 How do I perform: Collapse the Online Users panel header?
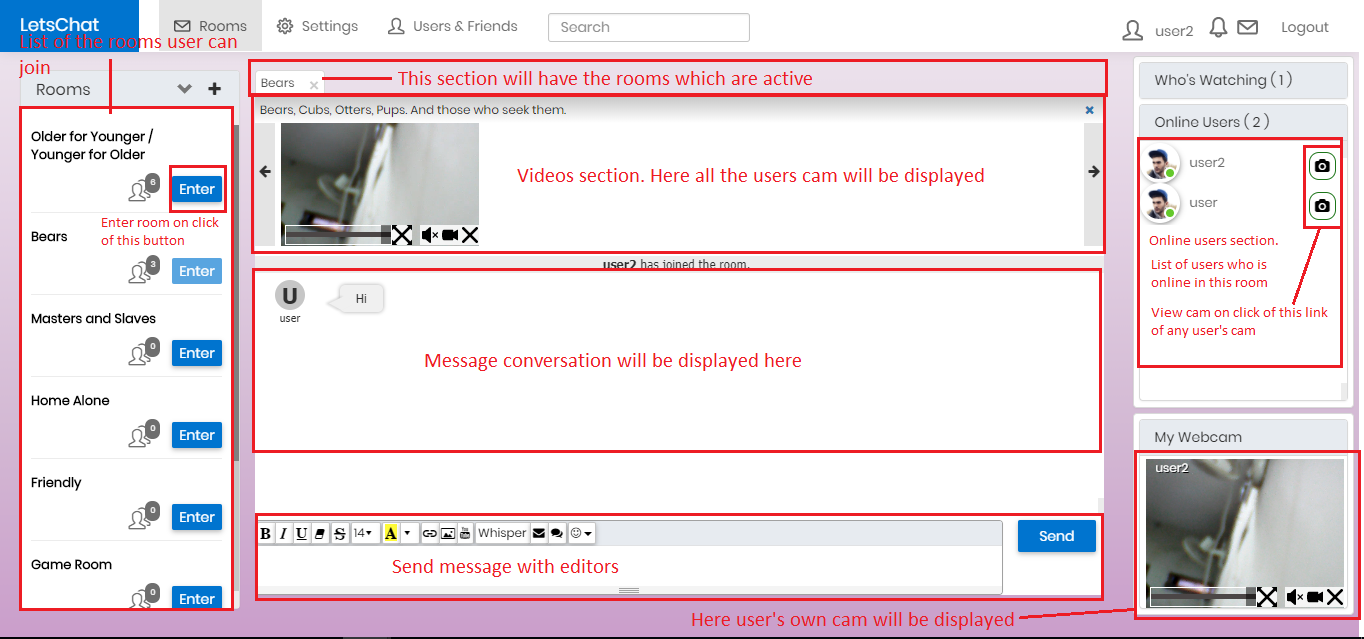click(1244, 122)
